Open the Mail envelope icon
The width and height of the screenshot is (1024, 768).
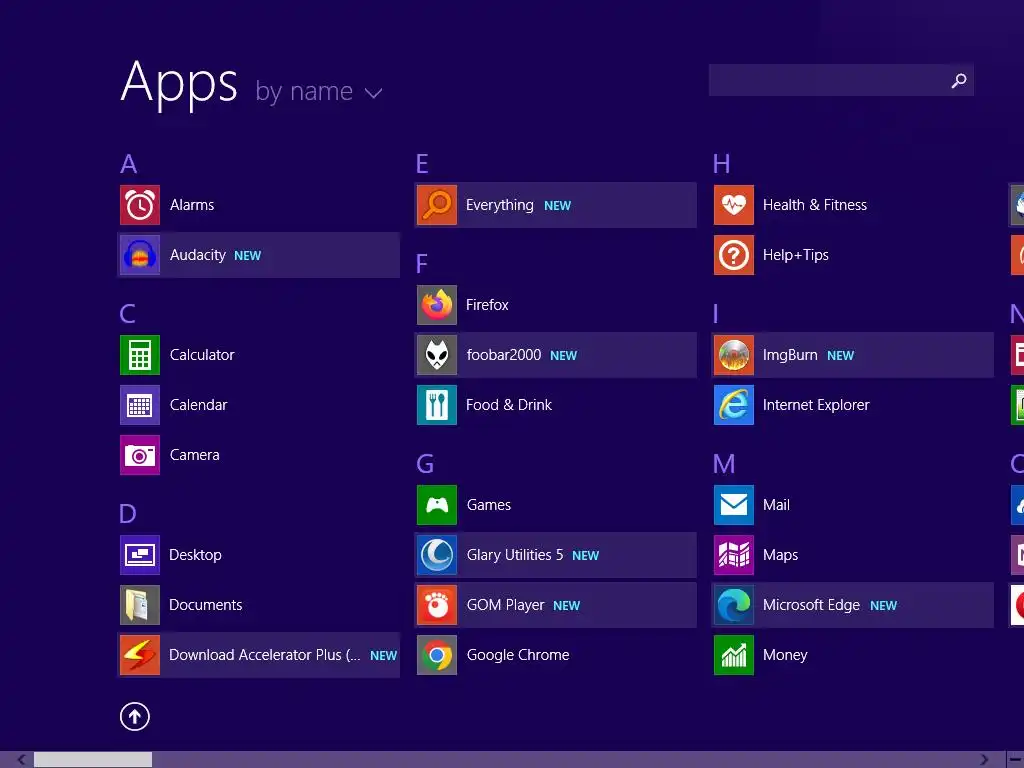[734, 505]
